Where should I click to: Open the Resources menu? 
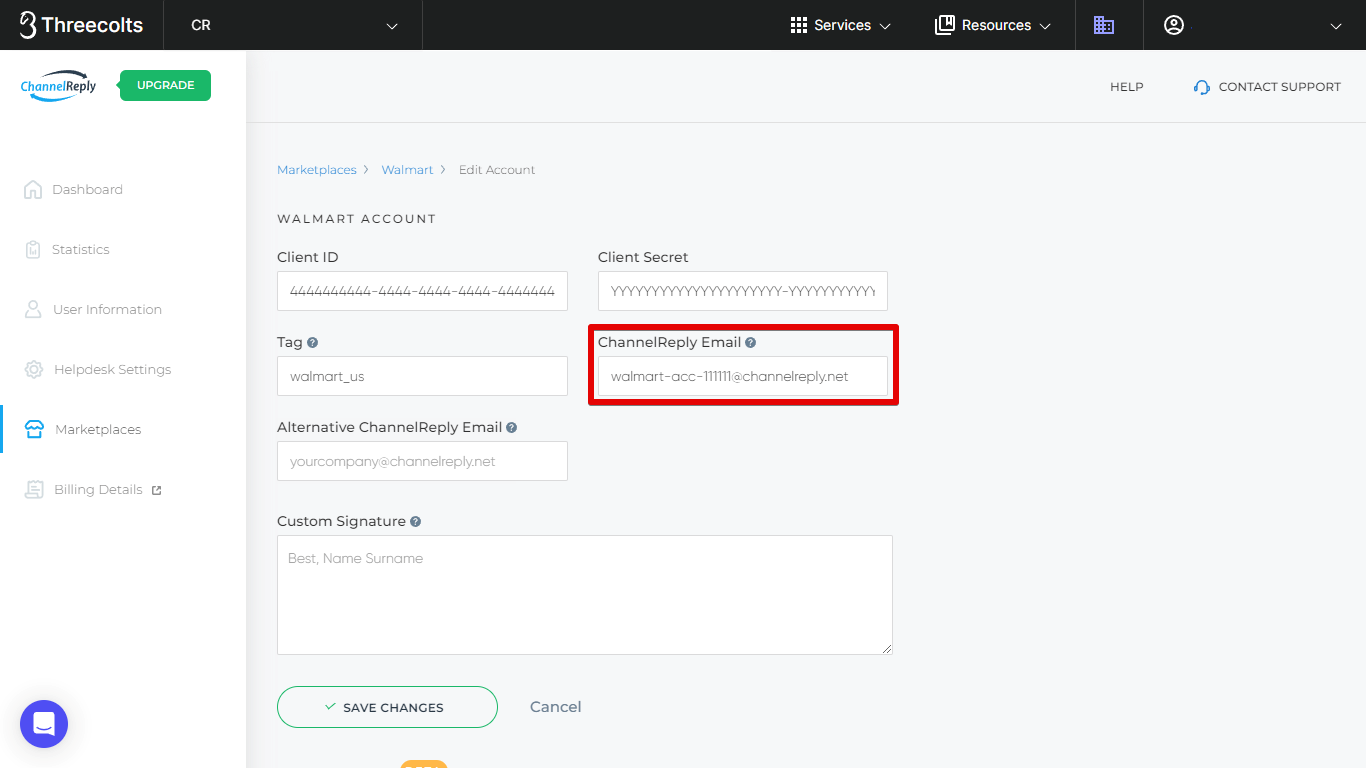tap(993, 25)
